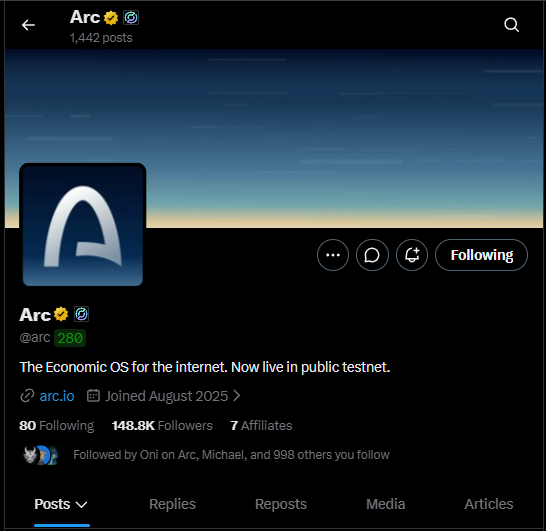The image size is (546, 531).
Task: Click the Following button to unfollow
Action: tap(481, 255)
